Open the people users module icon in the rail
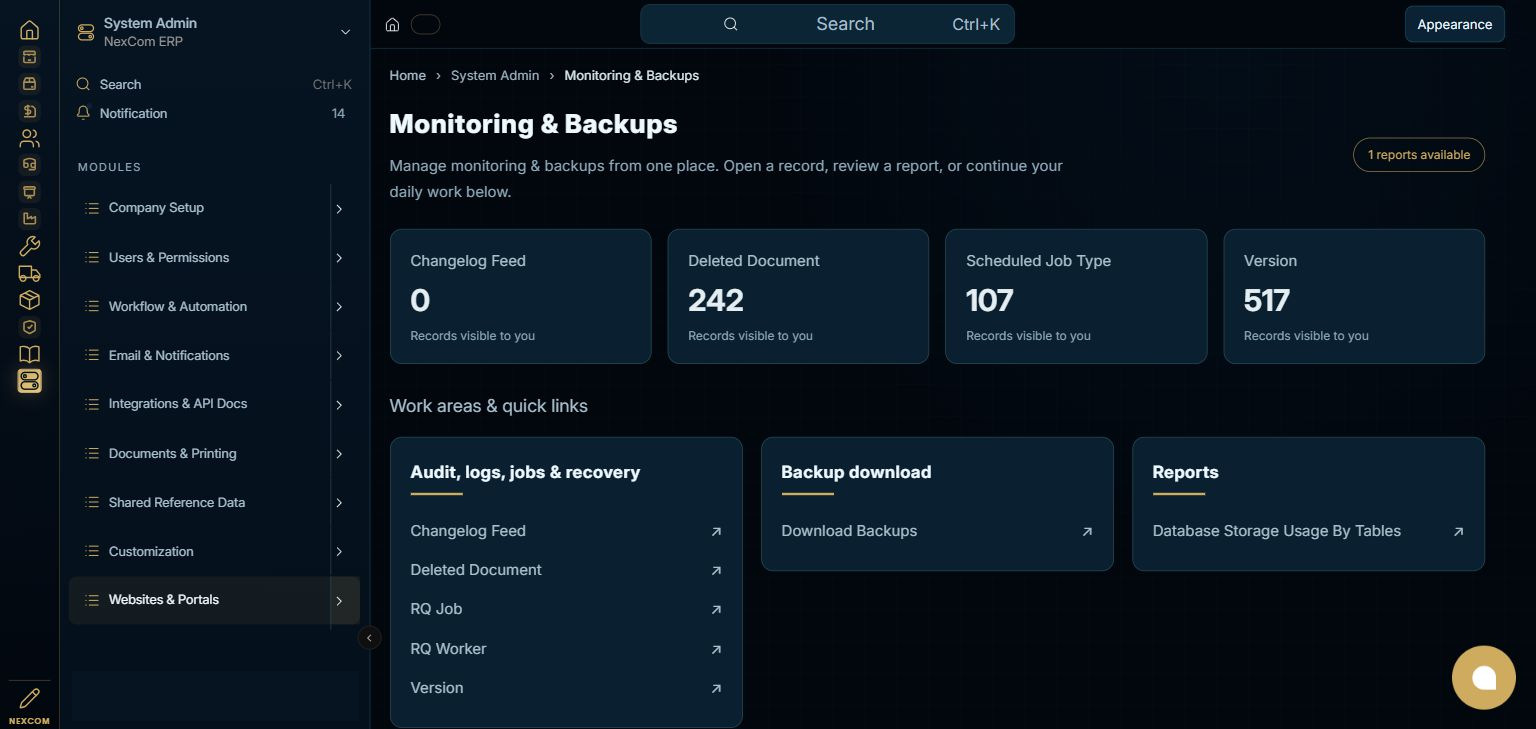The height and width of the screenshot is (729, 1536). pyautogui.click(x=30, y=138)
